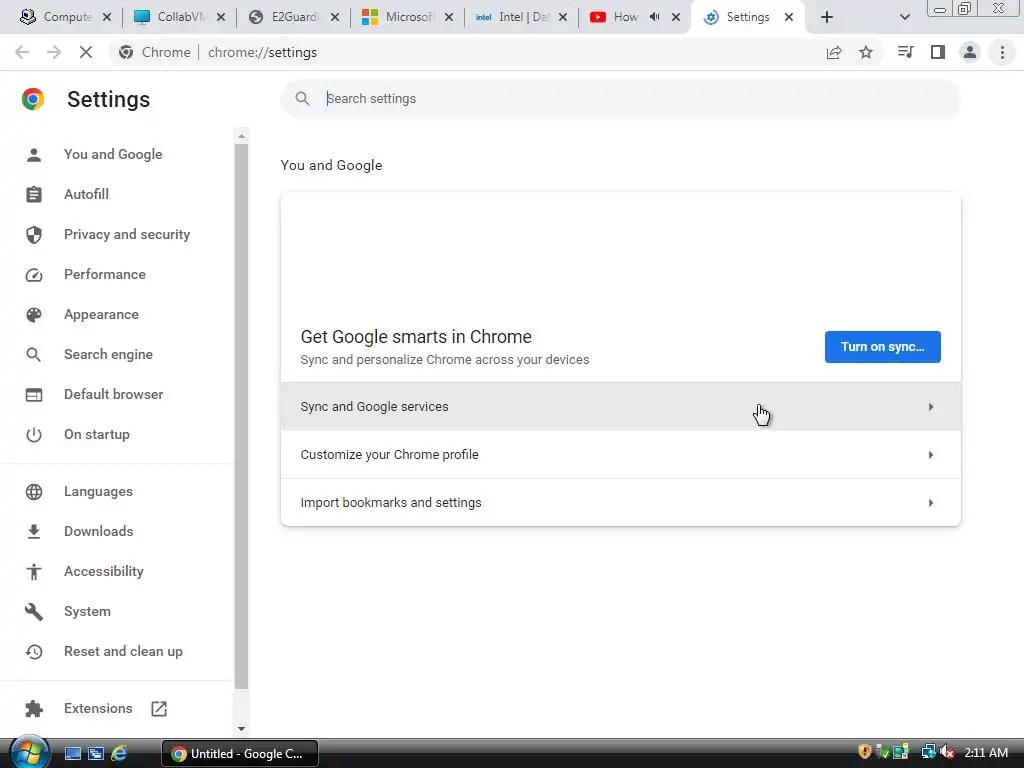Click the search magnifier icon in settings search
Image resolution: width=1024 pixels, height=768 pixels.
pos(302,99)
